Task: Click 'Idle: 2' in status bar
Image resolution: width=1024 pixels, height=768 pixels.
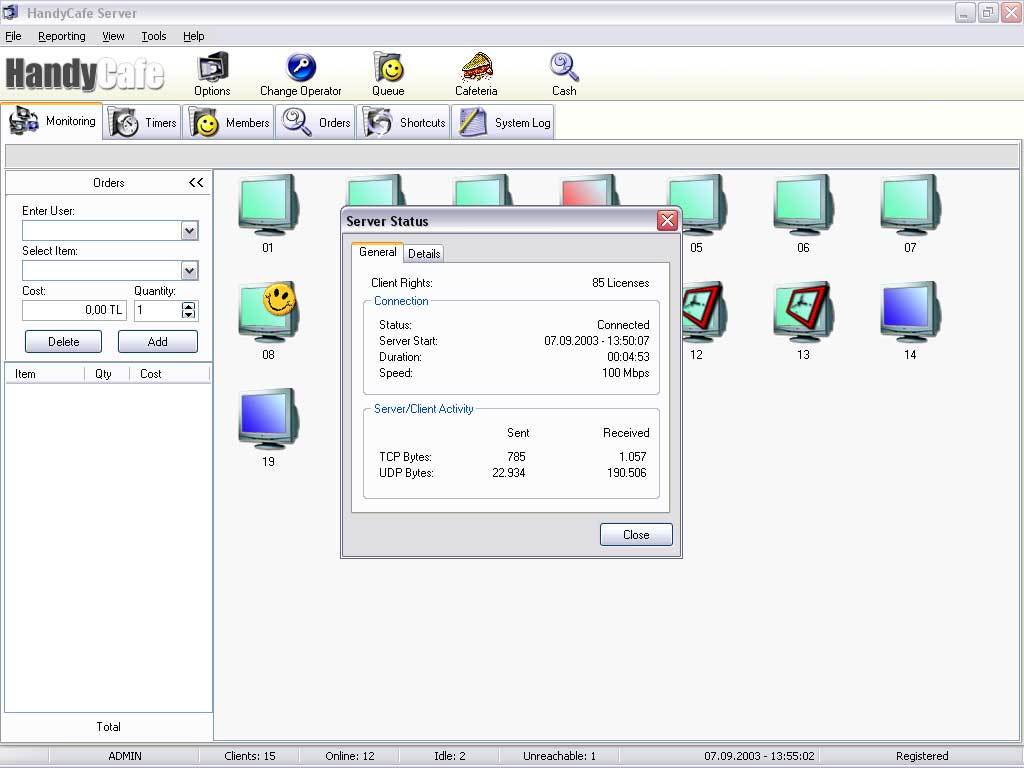Action: point(450,756)
